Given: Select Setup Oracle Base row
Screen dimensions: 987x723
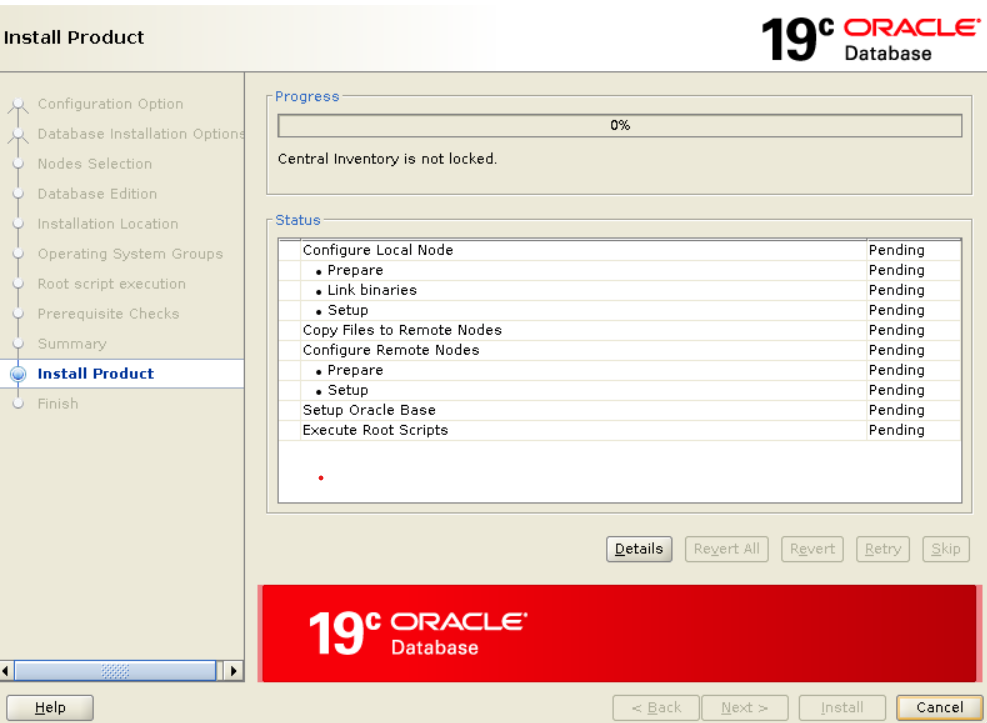Looking at the screenshot, I should pyautogui.click(x=620, y=410).
